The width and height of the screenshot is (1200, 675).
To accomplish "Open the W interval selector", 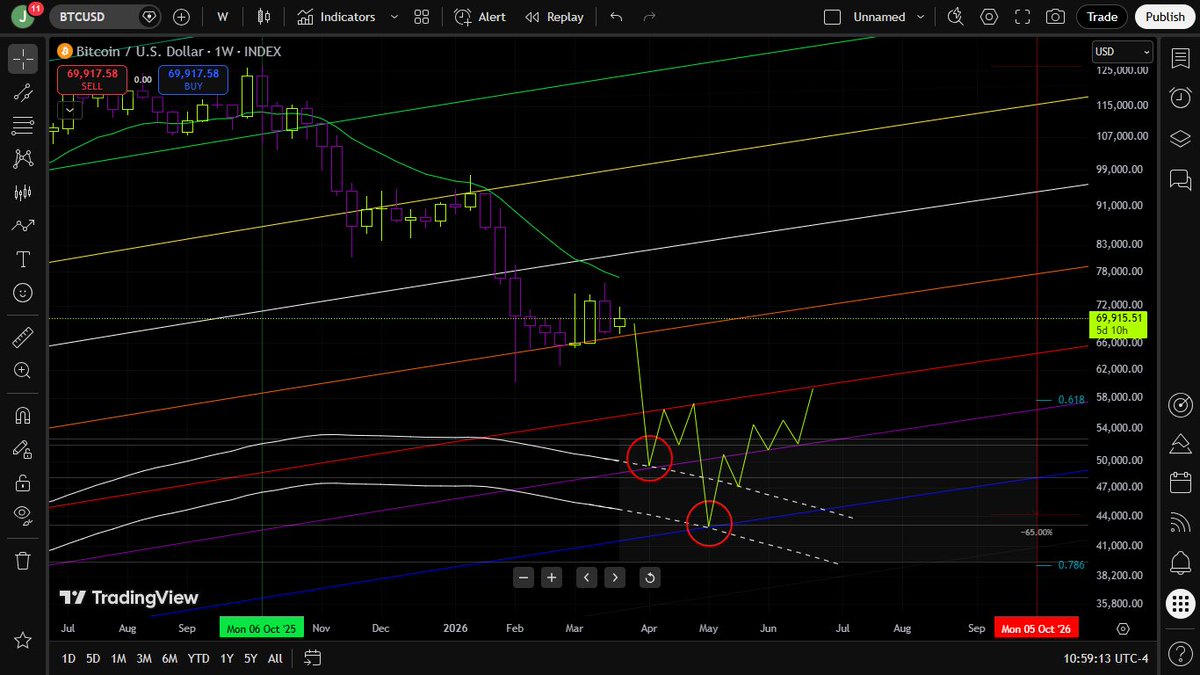I will [222, 17].
